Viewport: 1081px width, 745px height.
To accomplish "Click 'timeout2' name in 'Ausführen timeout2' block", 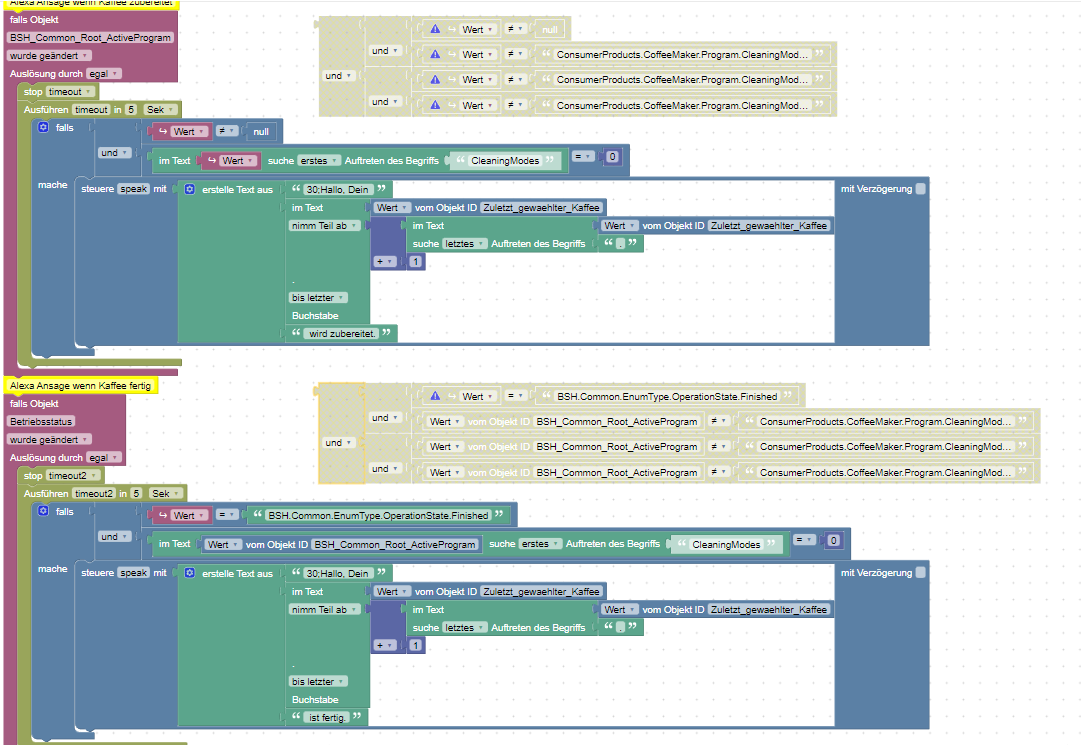I will coord(94,493).
